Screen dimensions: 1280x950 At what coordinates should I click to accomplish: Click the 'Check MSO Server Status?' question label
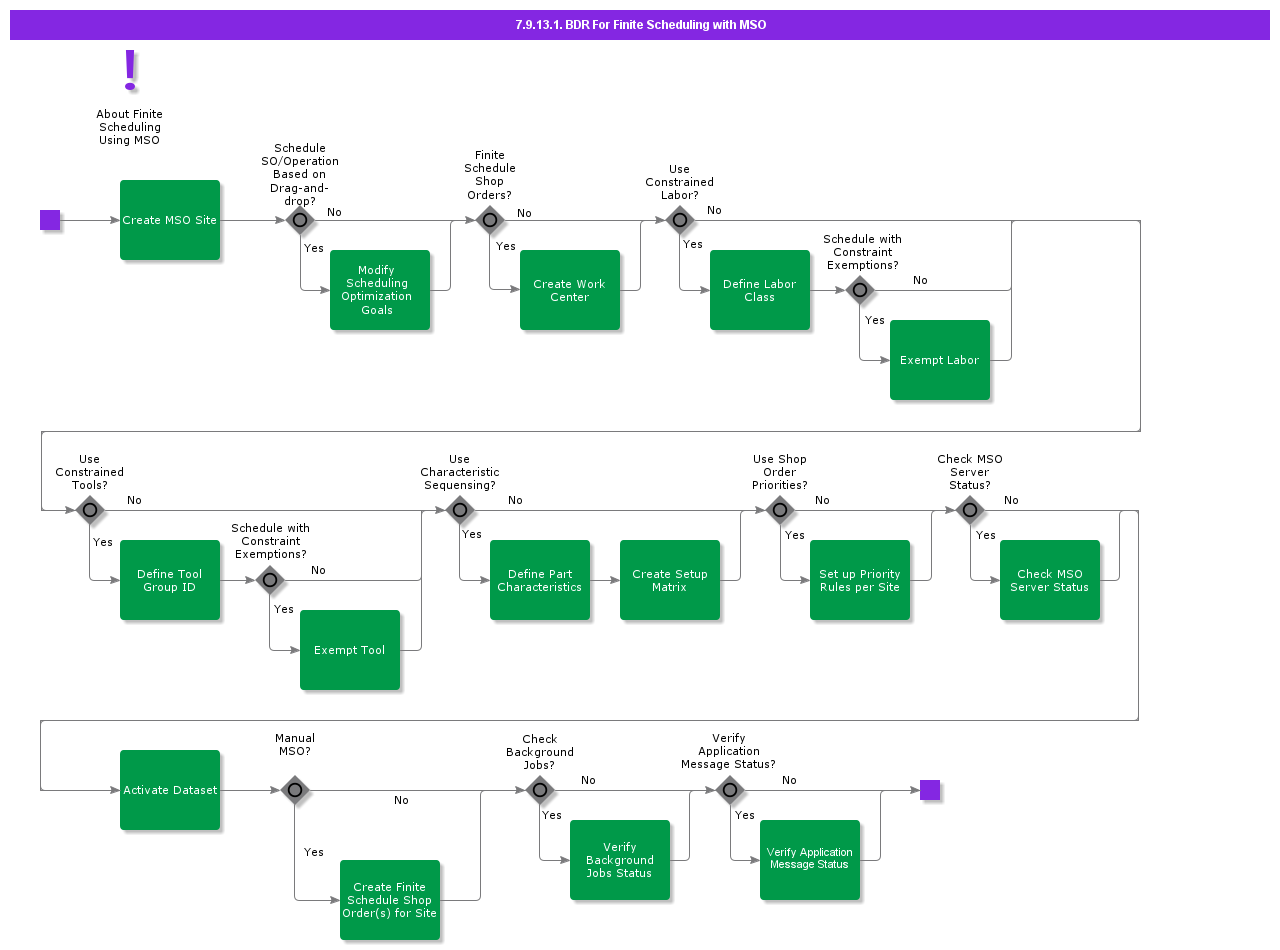pyautogui.click(x=970, y=472)
